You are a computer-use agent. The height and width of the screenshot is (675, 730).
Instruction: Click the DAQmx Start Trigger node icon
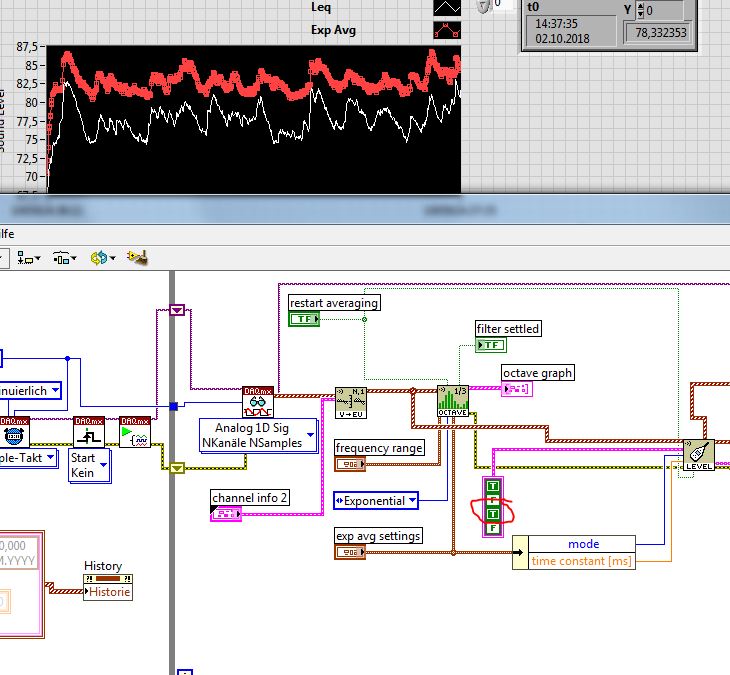[88, 432]
